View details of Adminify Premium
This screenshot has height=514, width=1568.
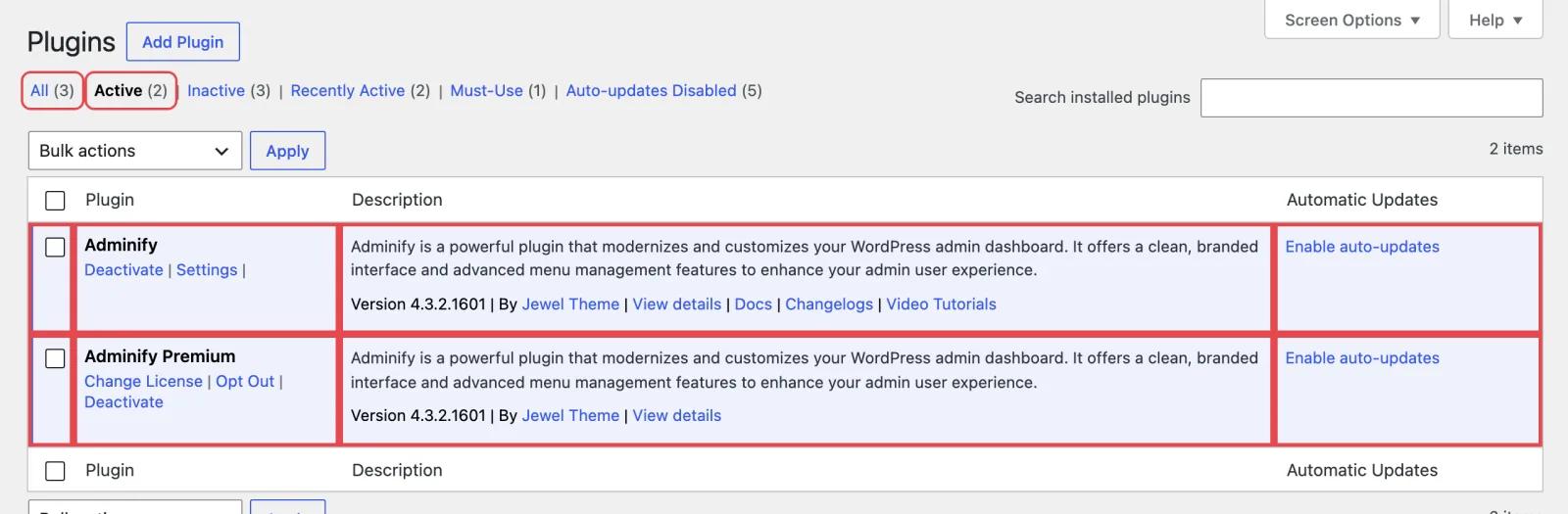pos(676,416)
